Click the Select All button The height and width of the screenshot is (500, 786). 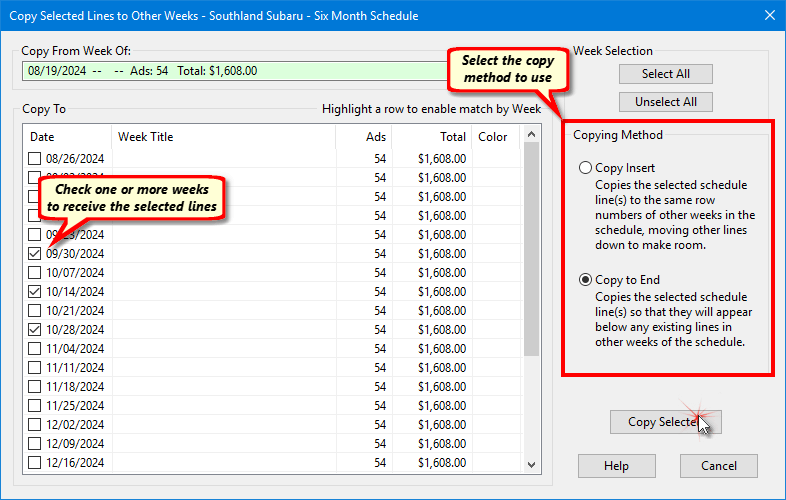[x=666, y=74]
